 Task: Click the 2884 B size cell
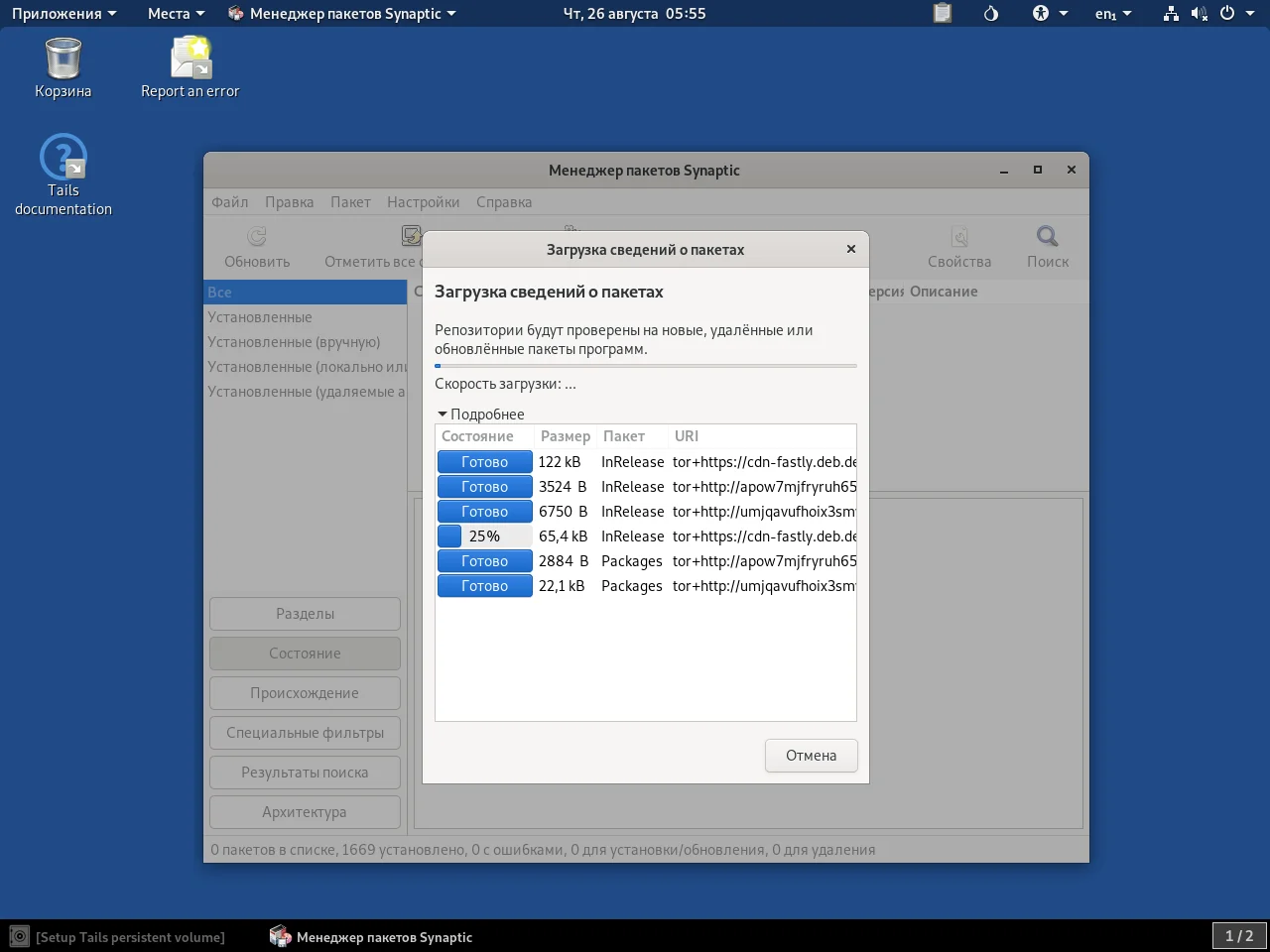pyautogui.click(x=563, y=561)
